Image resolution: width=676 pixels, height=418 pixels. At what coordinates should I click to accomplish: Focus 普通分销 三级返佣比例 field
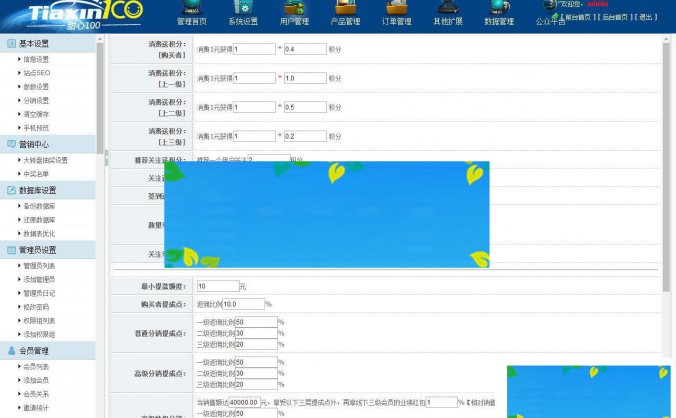256,344
